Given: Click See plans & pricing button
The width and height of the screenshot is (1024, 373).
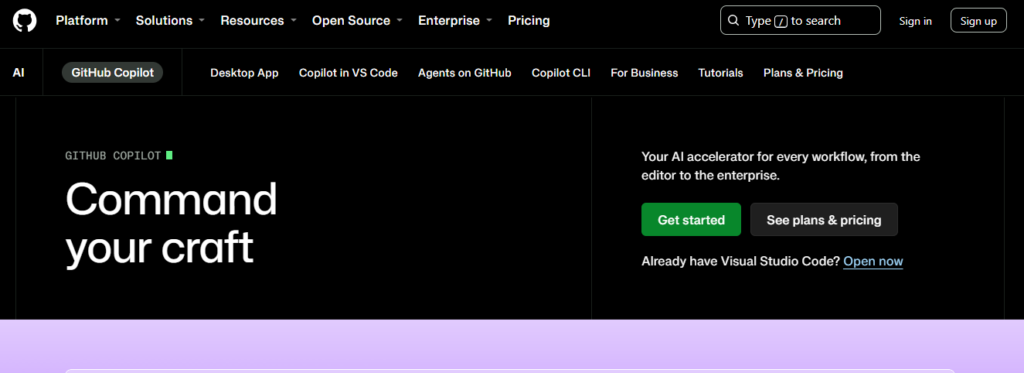Looking at the screenshot, I should pyautogui.click(x=824, y=219).
